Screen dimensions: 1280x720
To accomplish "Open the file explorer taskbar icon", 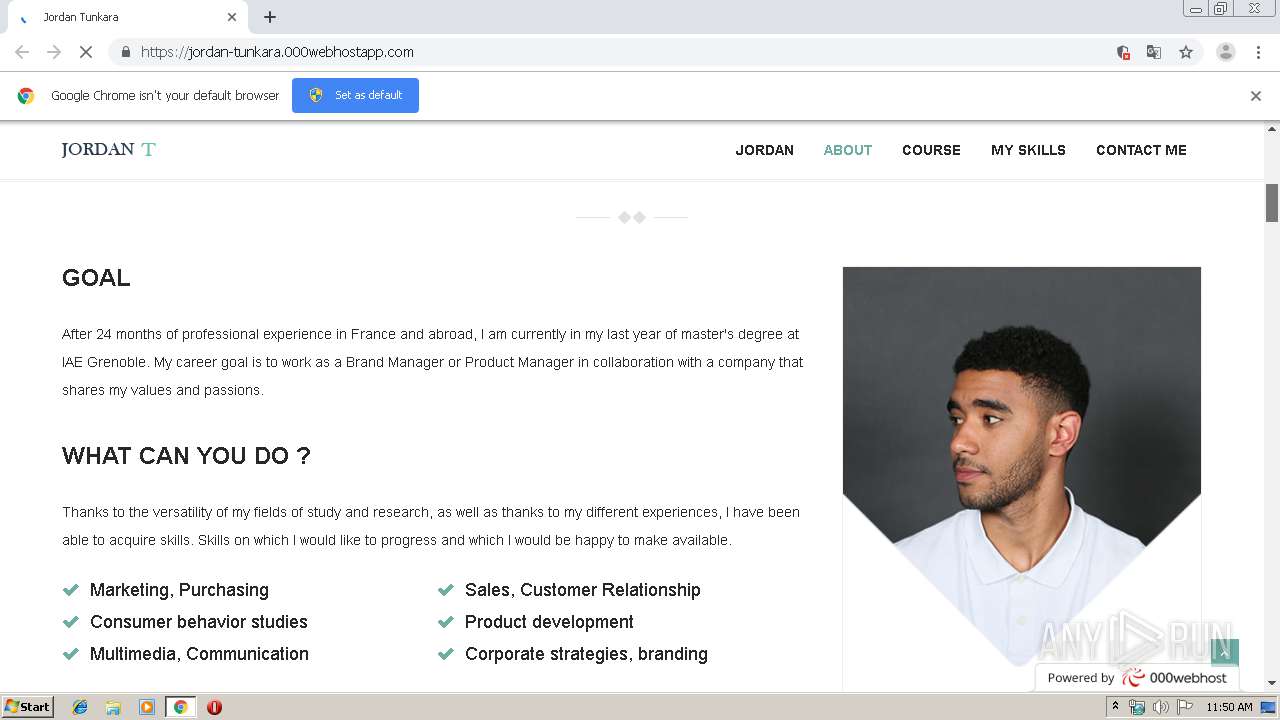I will [x=113, y=707].
